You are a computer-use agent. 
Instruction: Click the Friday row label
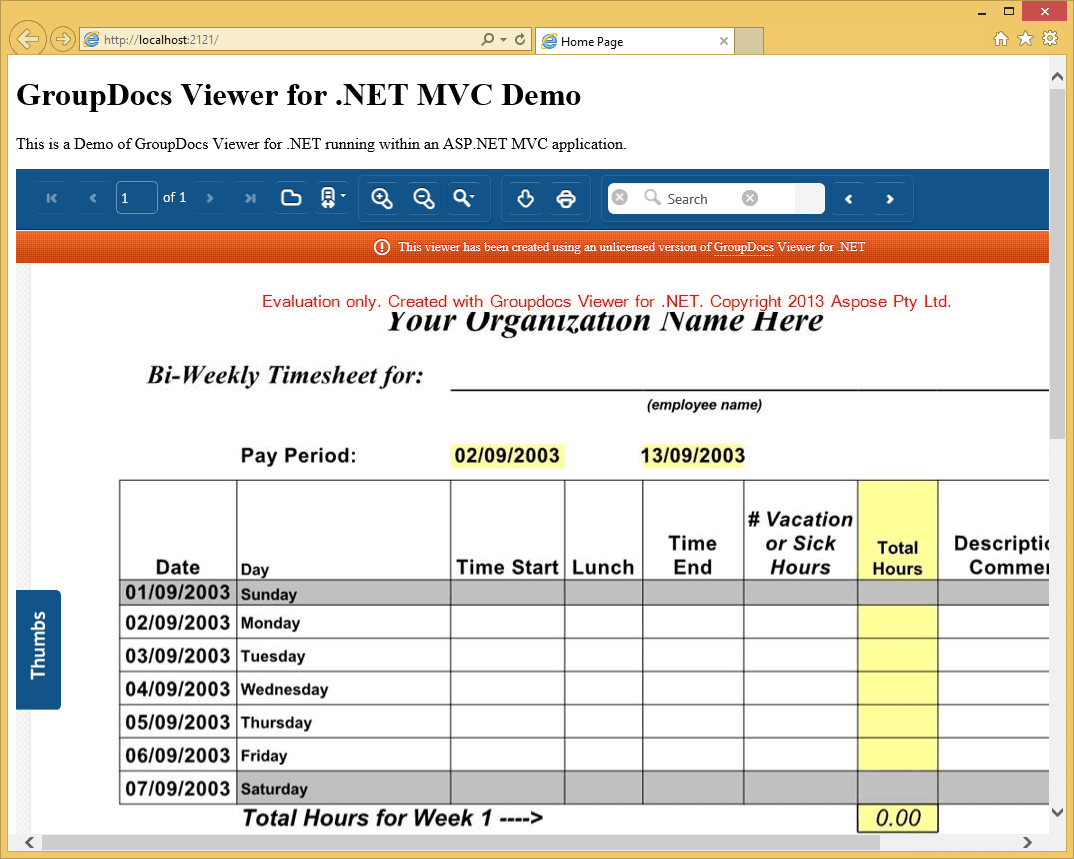(x=264, y=756)
